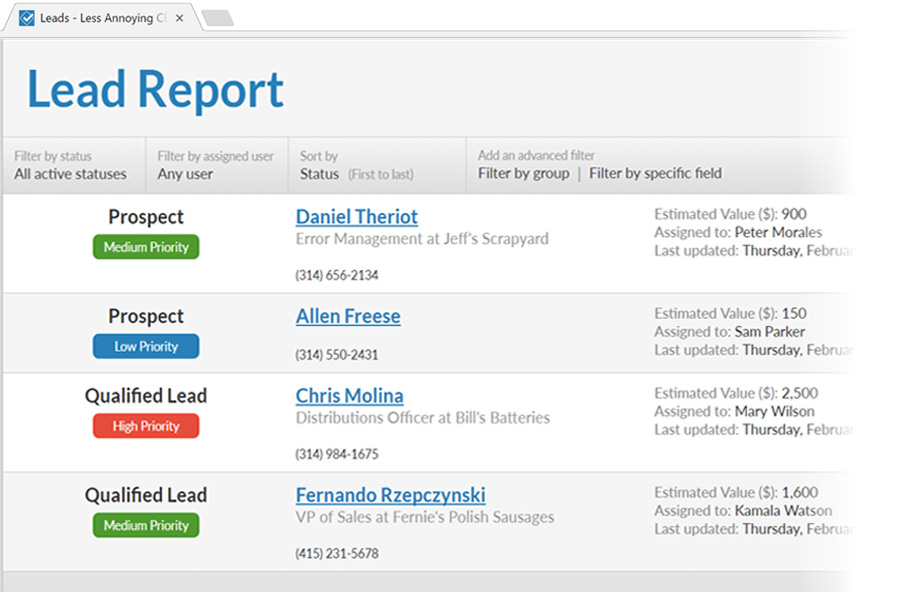Click the red High Priority badge
This screenshot has height=592, width=902.
tap(146, 426)
